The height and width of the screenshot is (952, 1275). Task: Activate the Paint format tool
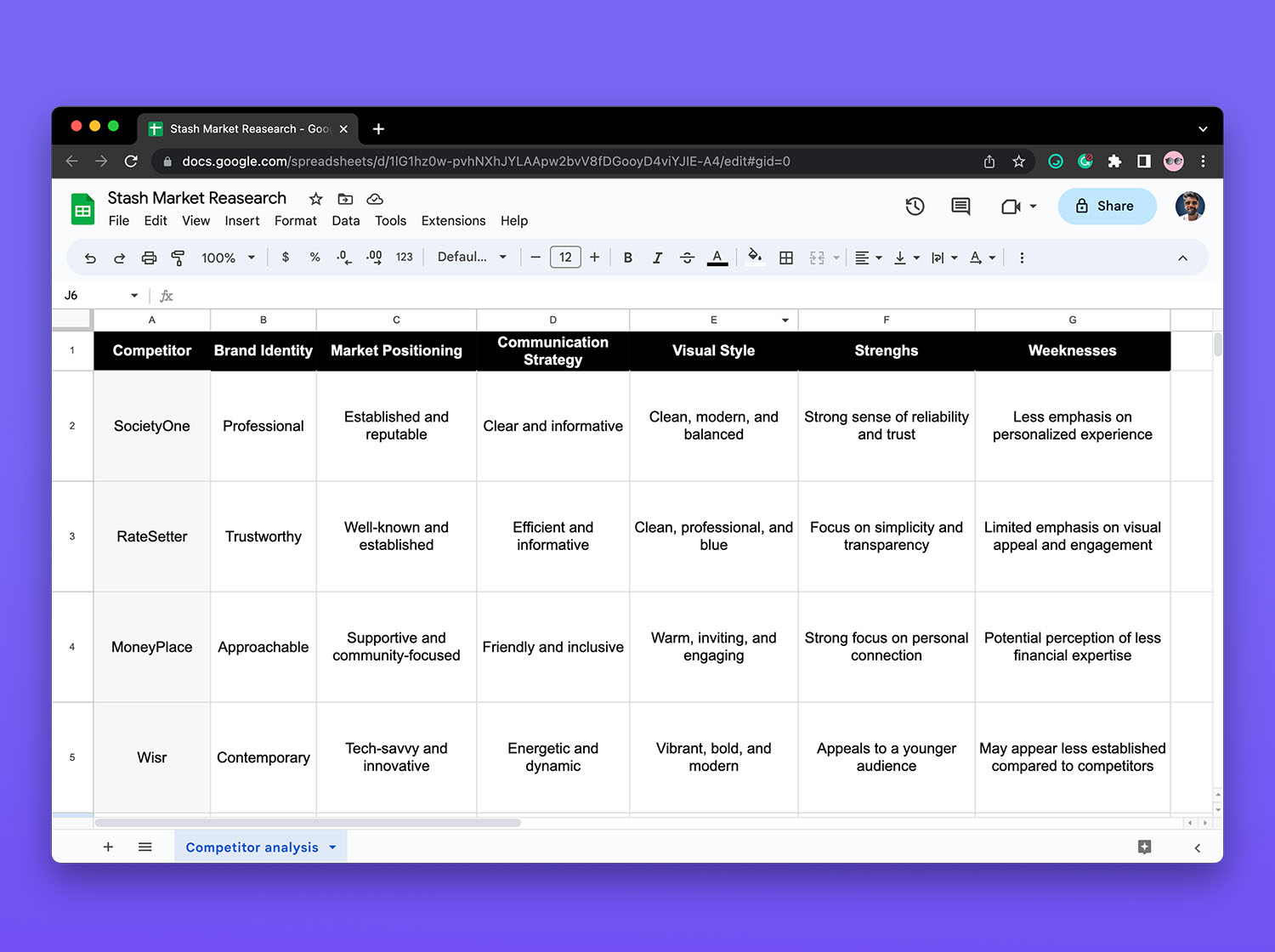[x=178, y=258]
